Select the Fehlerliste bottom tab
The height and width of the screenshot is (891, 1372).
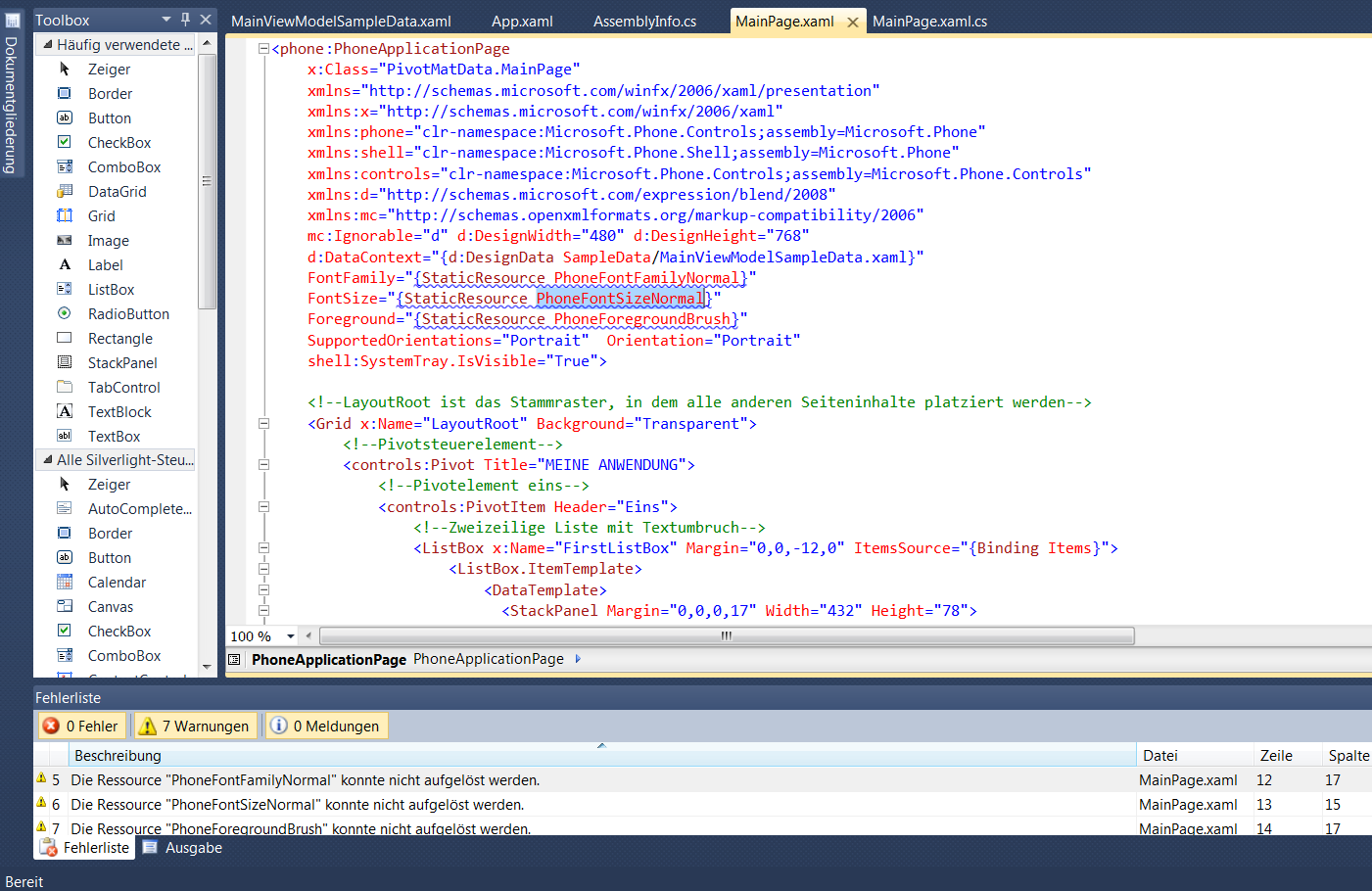tap(86, 848)
